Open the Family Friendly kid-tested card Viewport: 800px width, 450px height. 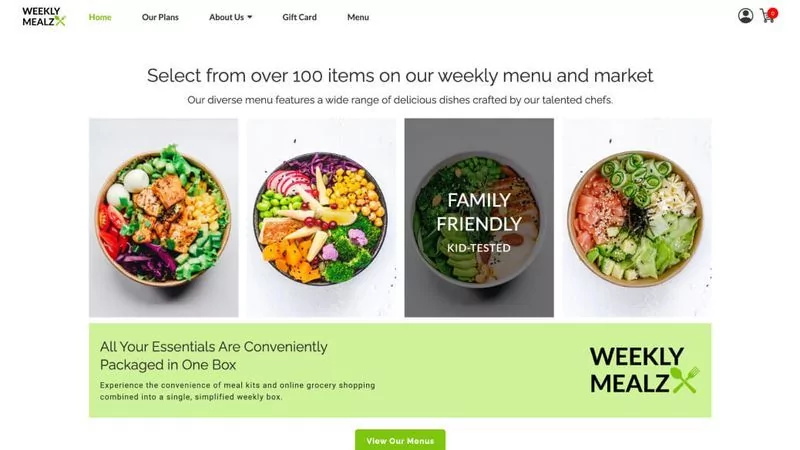pyautogui.click(x=479, y=218)
